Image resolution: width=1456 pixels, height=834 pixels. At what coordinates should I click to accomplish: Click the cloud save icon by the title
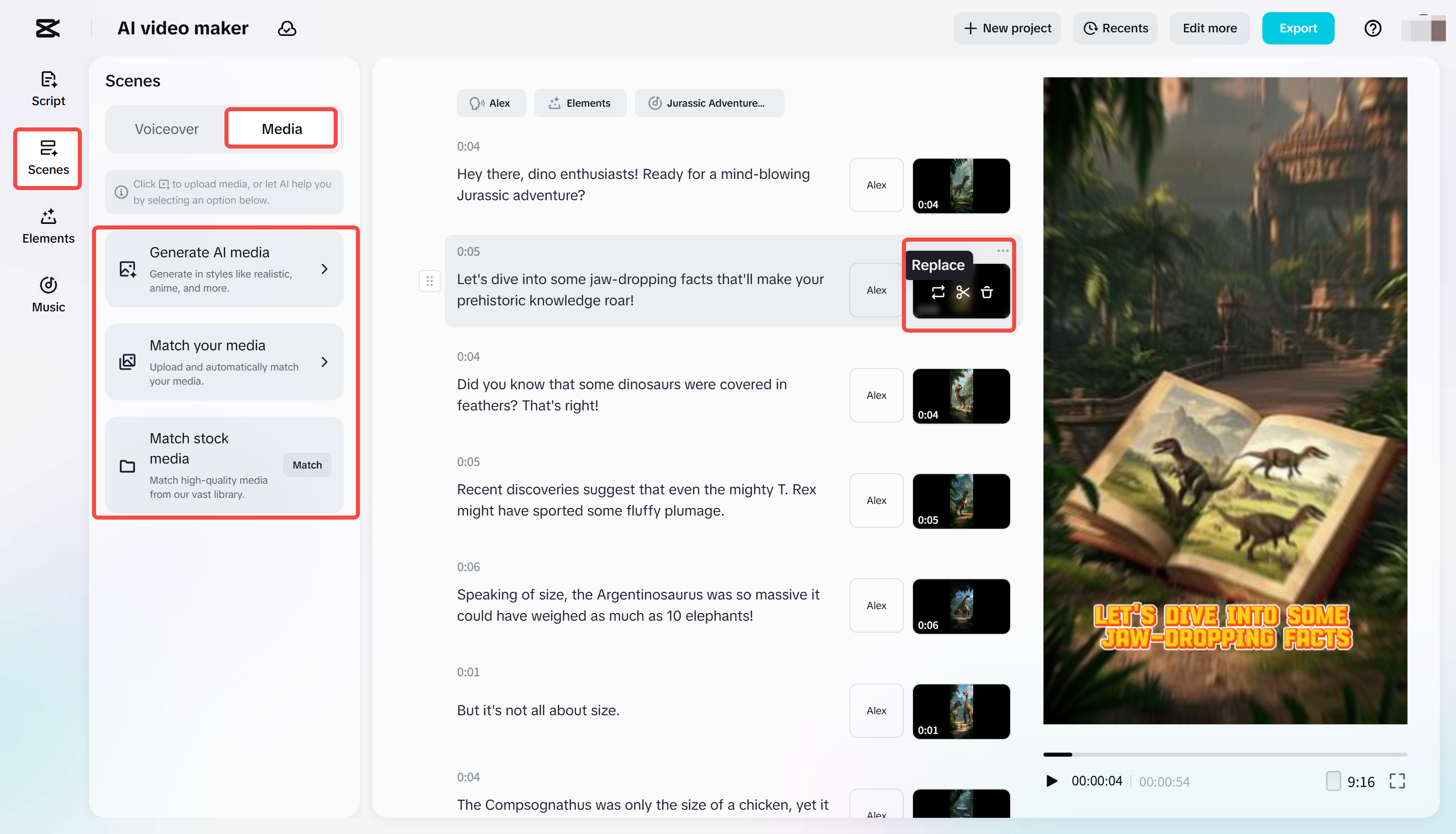pos(287,28)
